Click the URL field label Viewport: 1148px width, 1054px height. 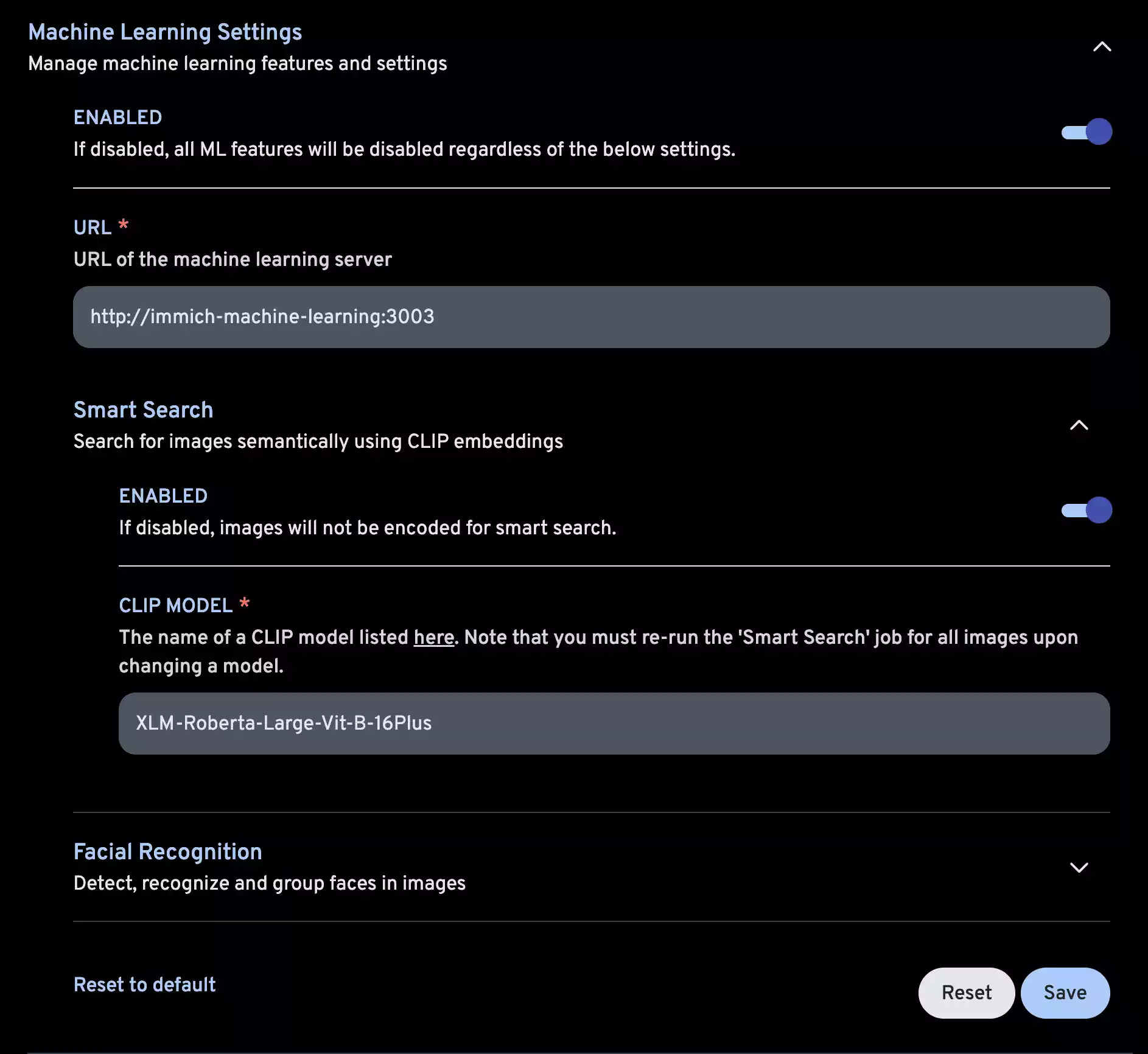pos(93,228)
